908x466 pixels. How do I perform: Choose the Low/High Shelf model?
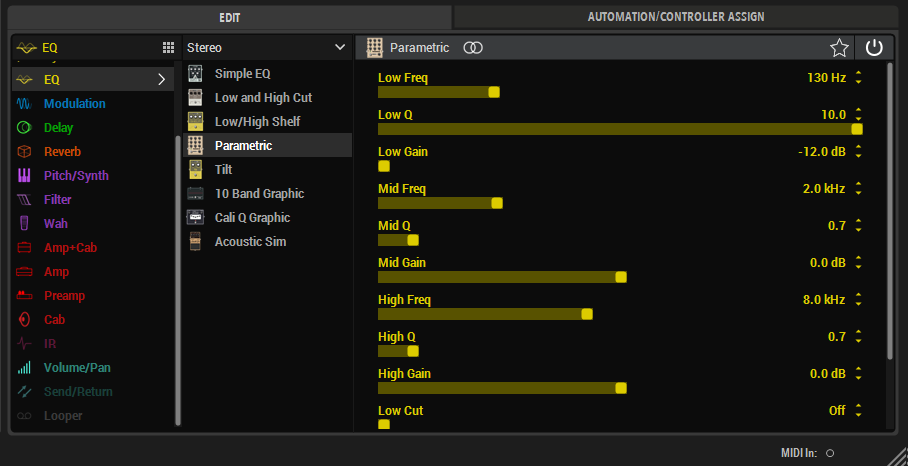(257, 122)
